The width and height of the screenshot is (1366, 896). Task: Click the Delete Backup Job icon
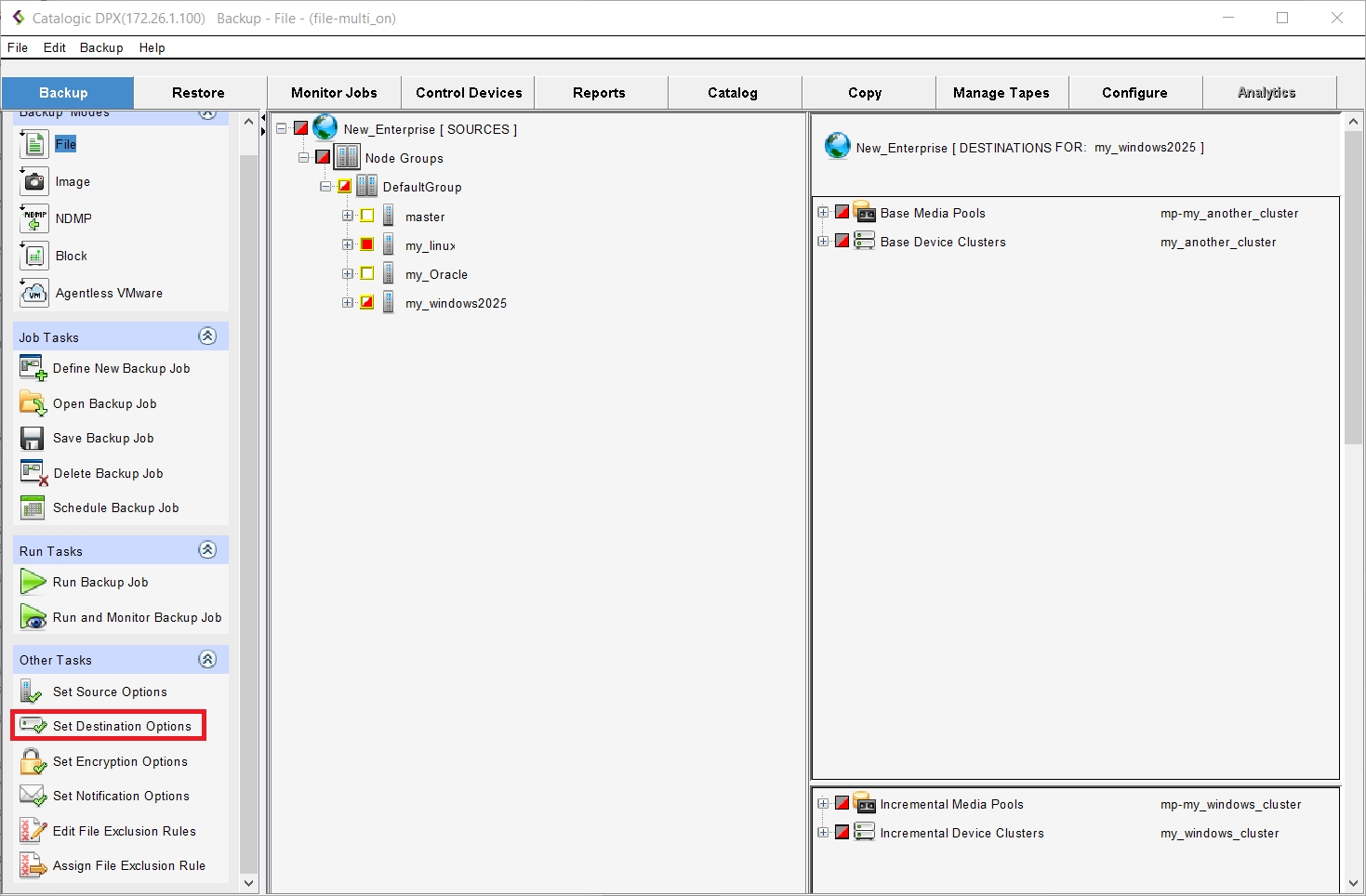pyautogui.click(x=33, y=473)
